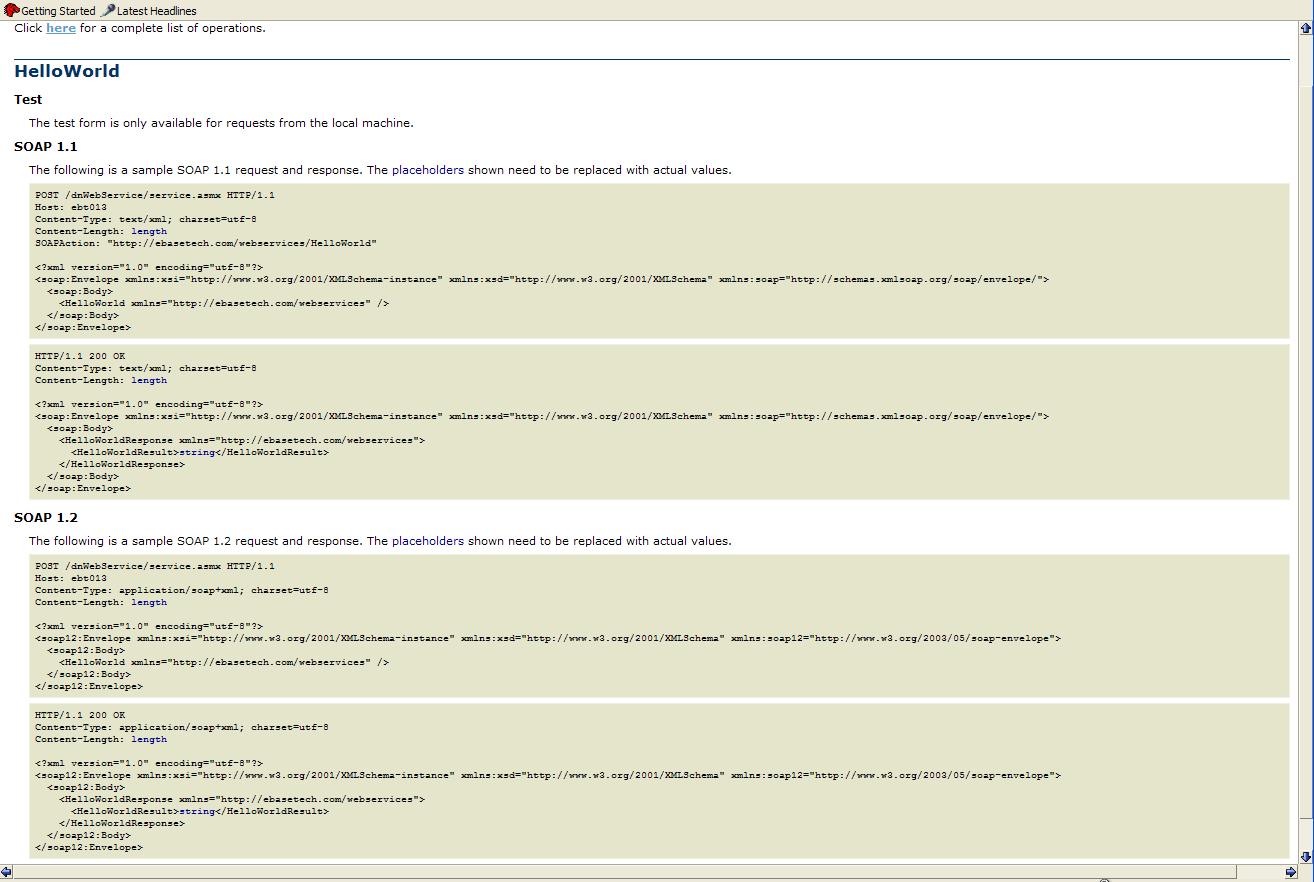Screen dimensions: 1314x882
Task: Click the SOAP 1.1 section heading
Action: coord(46,146)
